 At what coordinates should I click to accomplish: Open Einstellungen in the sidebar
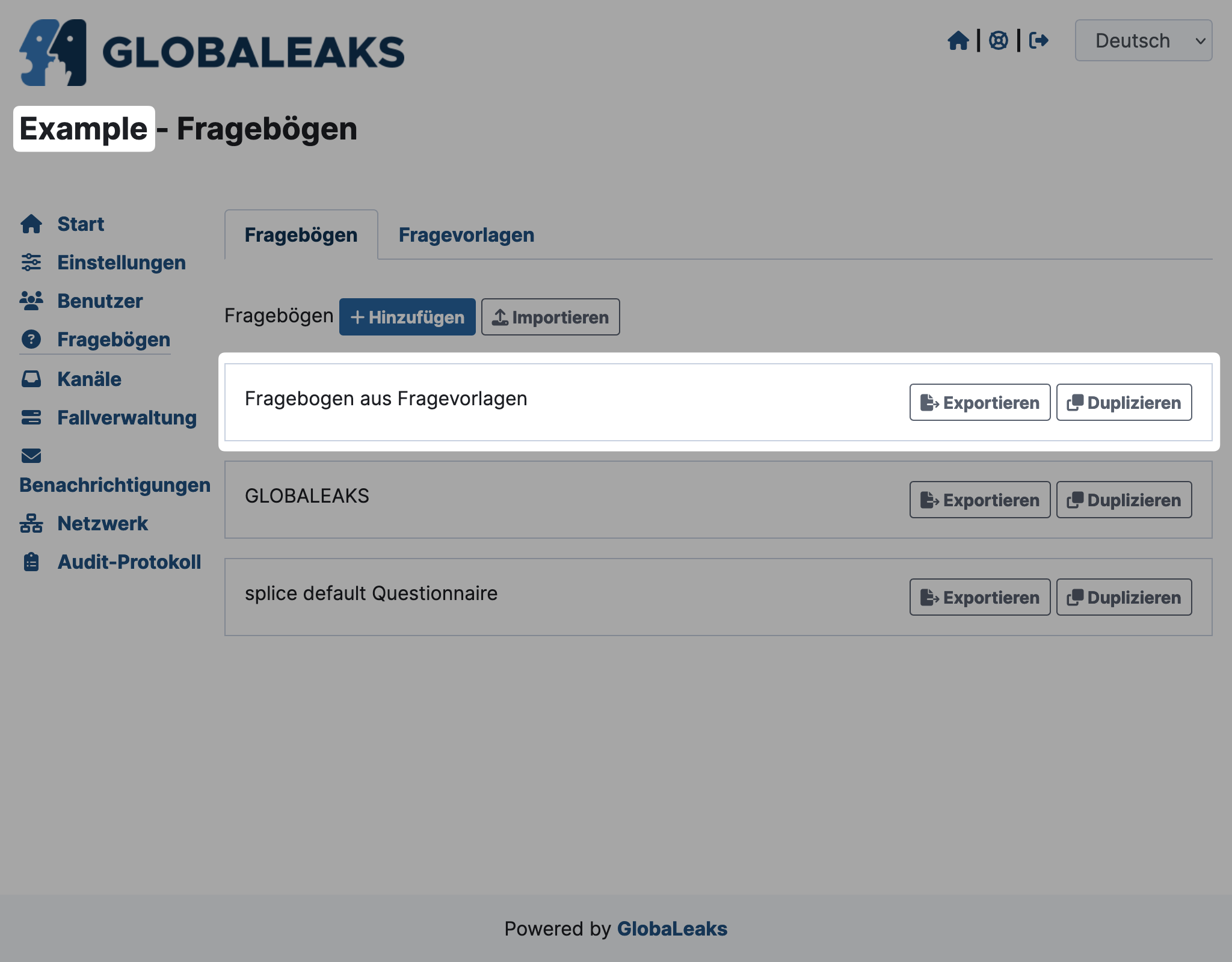122,263
